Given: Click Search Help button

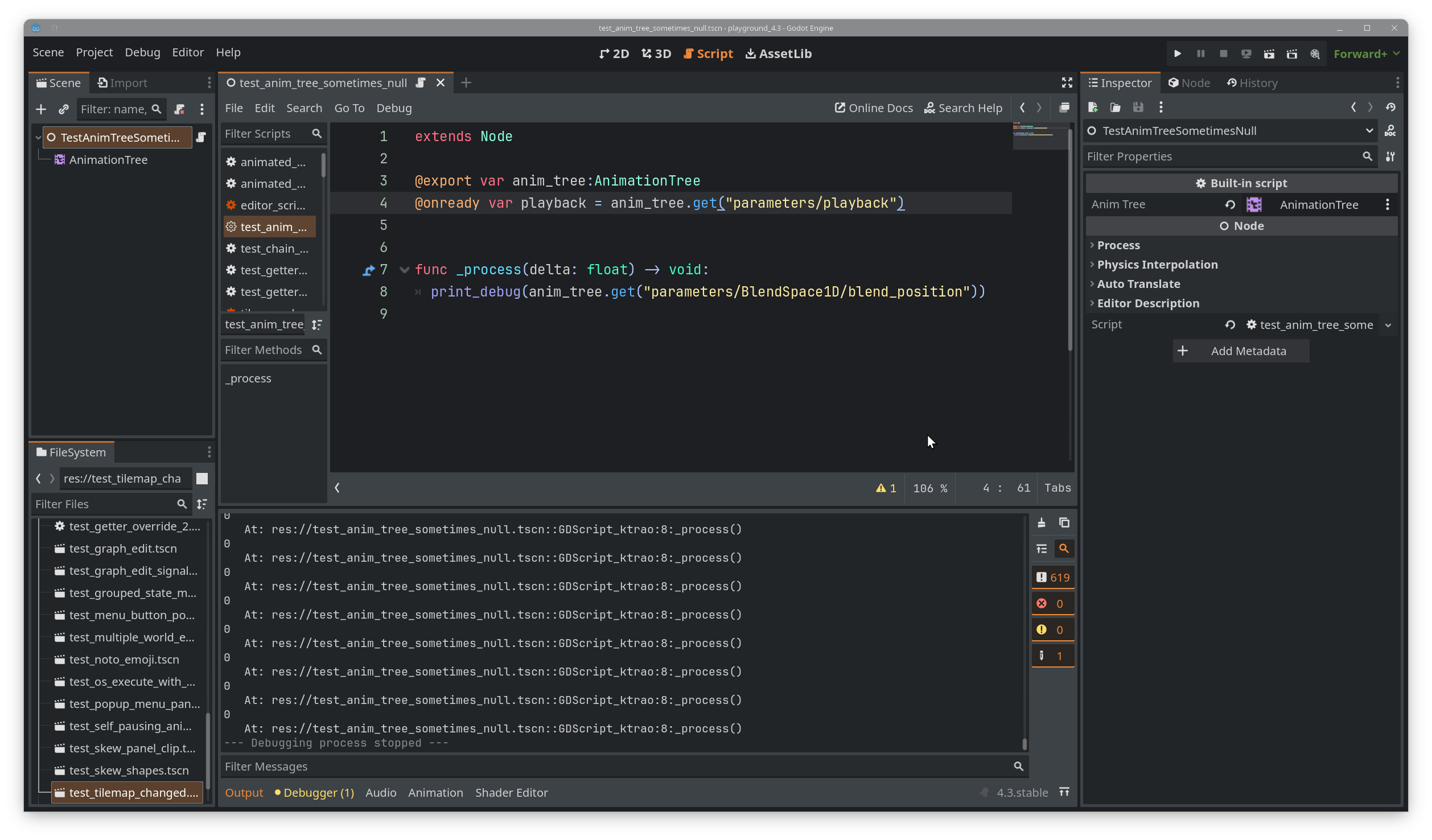Looking at the screenshot, I should click(x=962, y=108).
